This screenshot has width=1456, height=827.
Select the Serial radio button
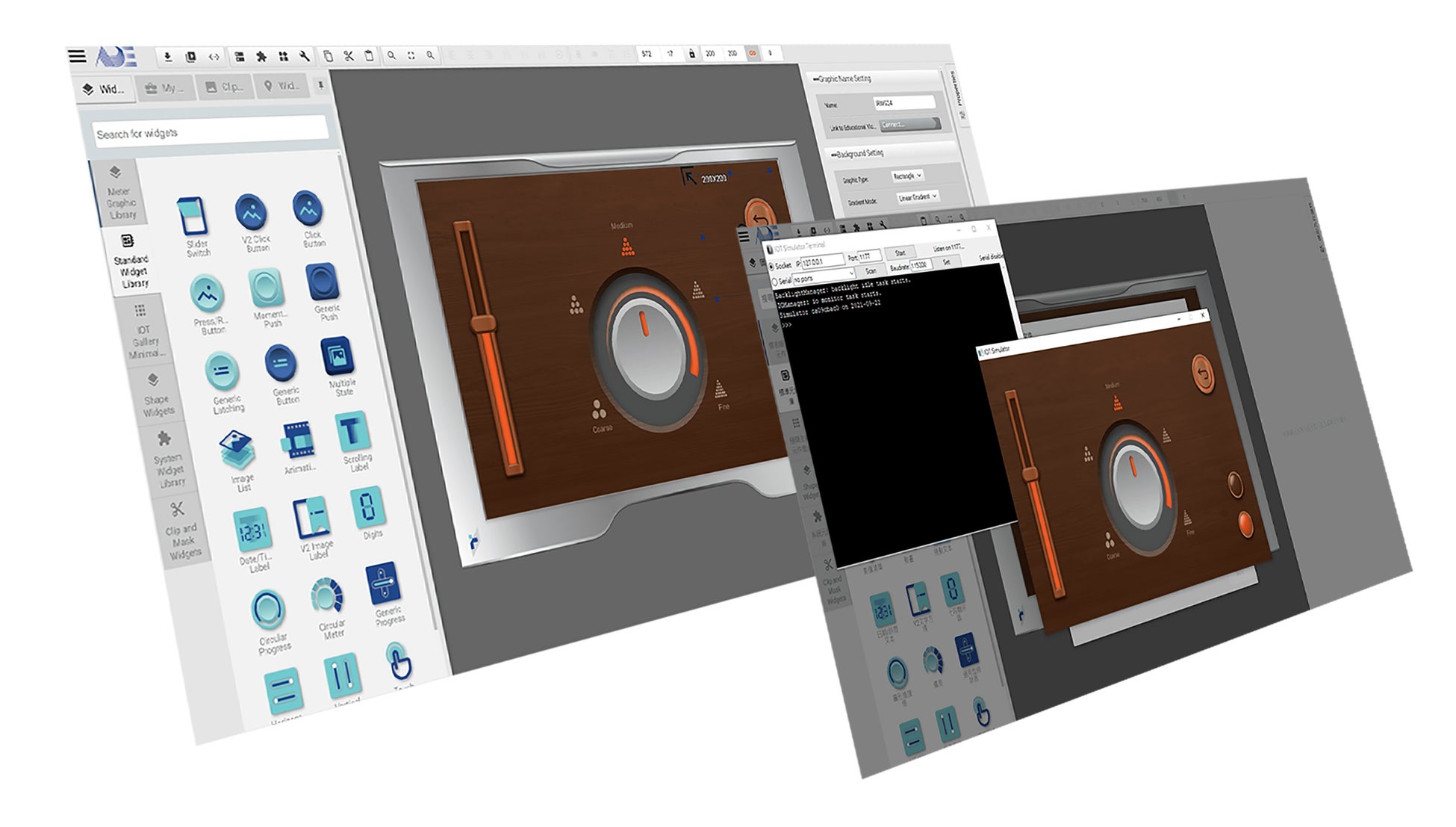coord(774,282)
